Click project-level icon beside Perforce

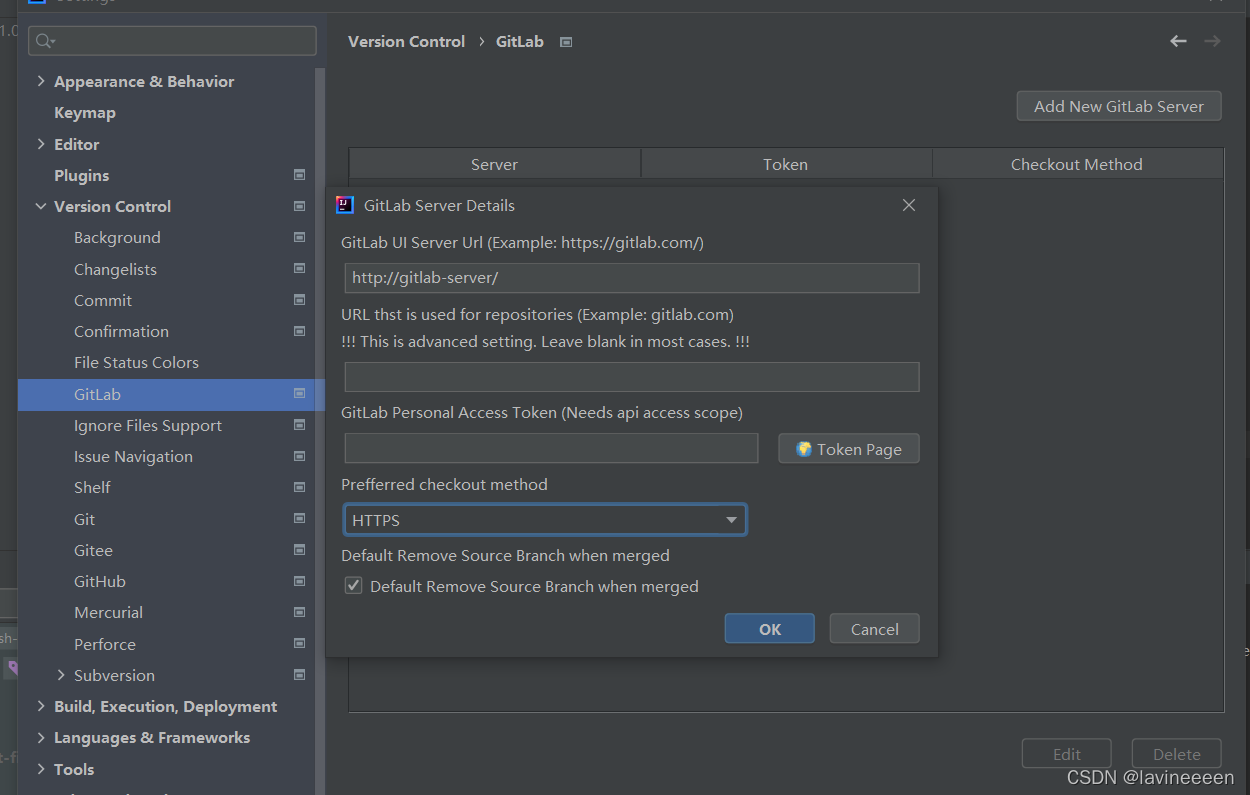click(x=299, y=644)
